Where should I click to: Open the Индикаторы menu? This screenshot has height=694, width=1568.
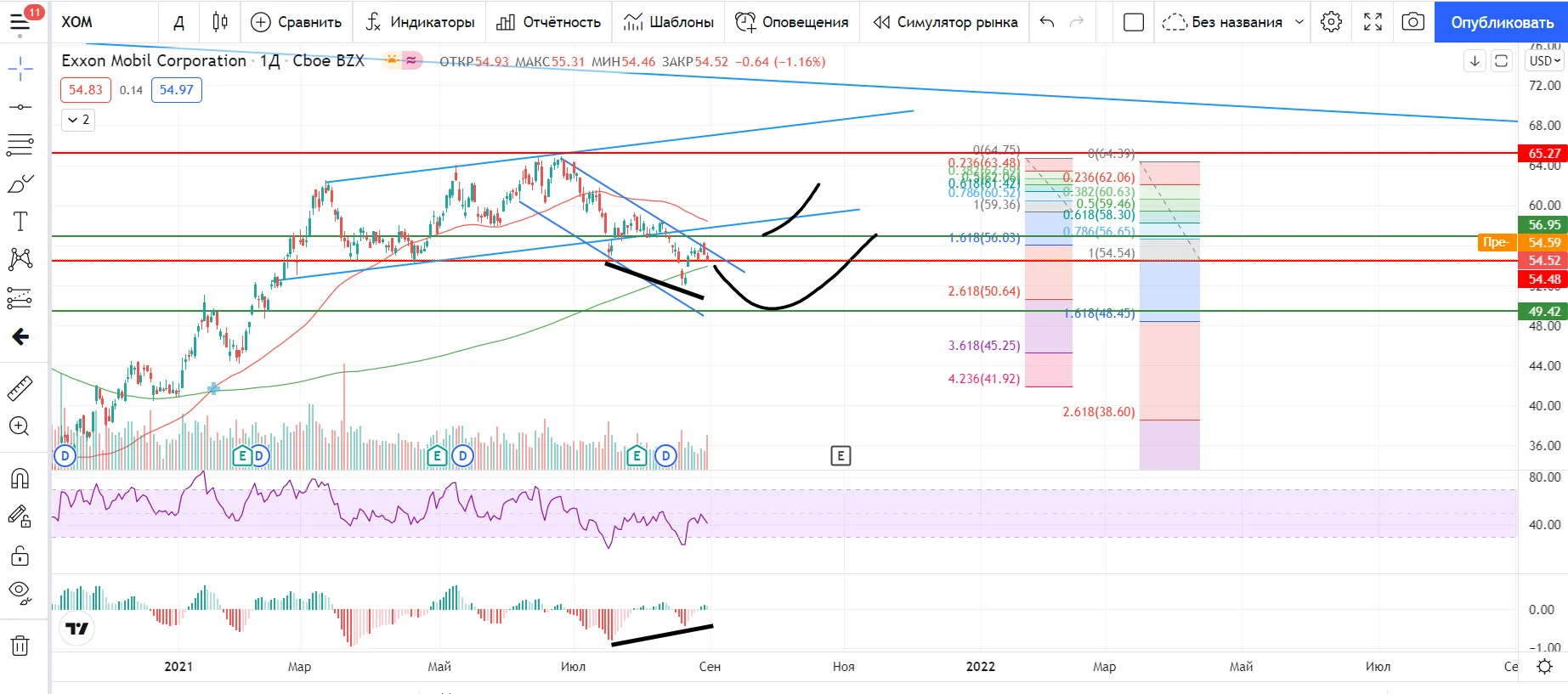[x=420, y=22]
